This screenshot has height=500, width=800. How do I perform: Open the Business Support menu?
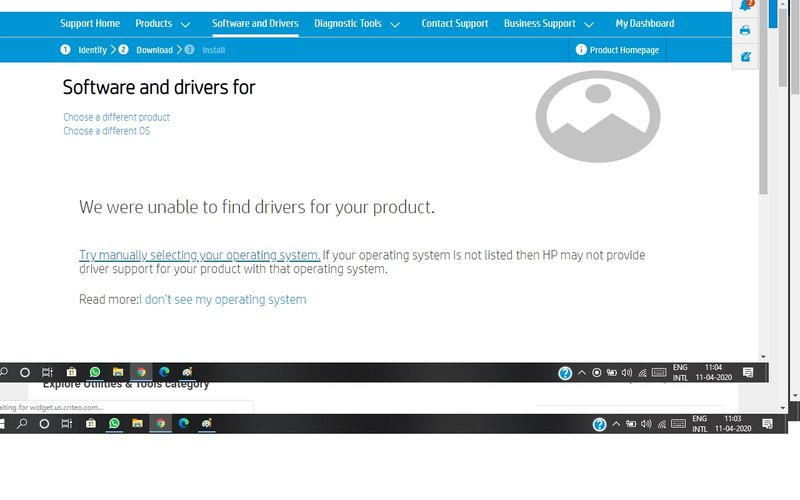coord(539,23)
